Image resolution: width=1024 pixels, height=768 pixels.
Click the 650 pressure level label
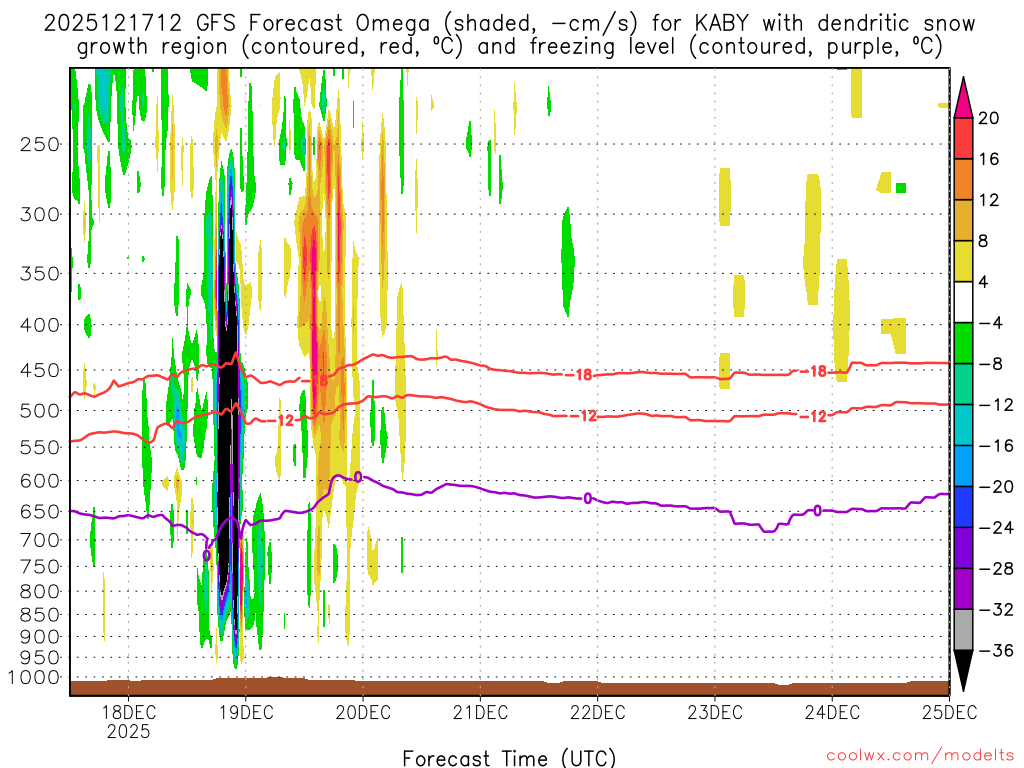coord(40,511)
